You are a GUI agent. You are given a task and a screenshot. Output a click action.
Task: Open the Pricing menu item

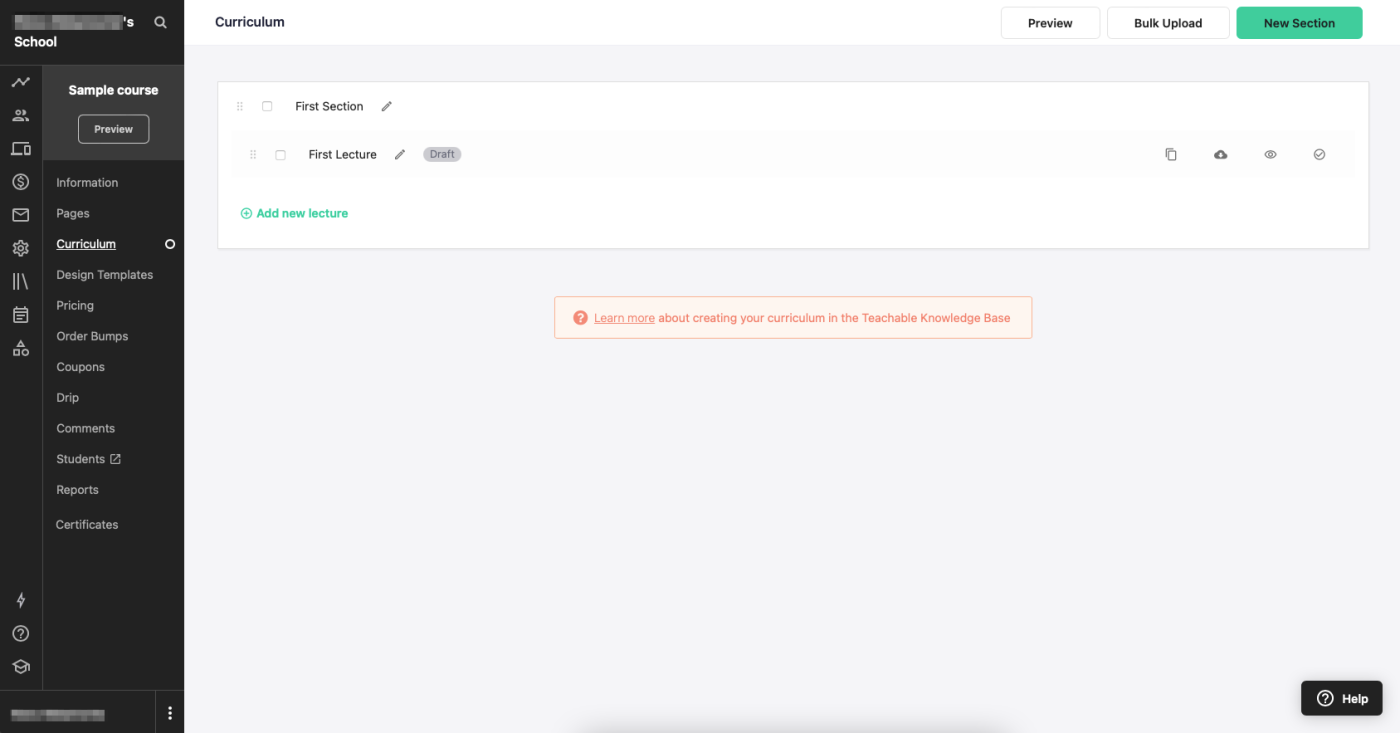click(x=75, y=305)
